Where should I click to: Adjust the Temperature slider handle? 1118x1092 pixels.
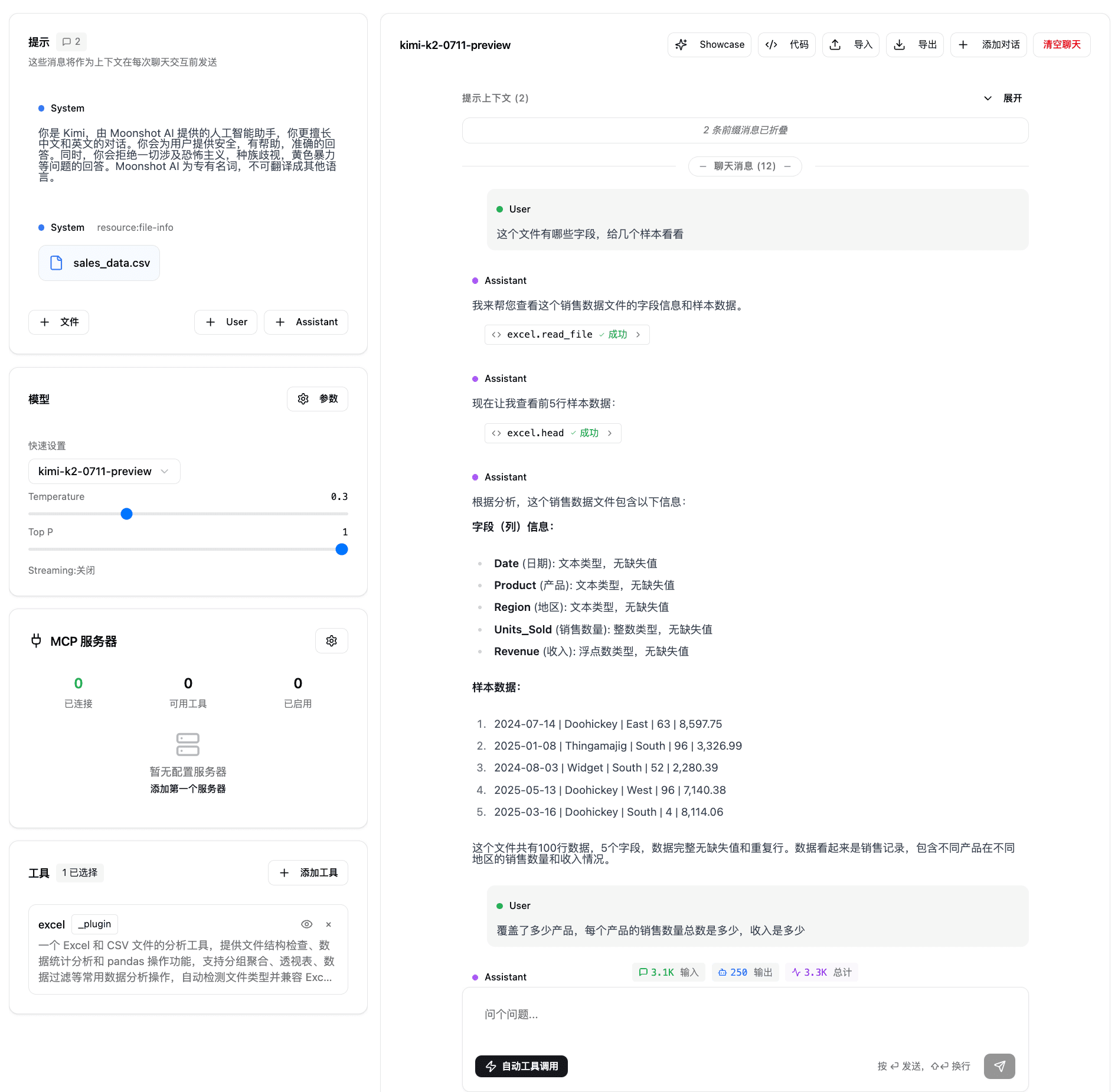pyautogui.click(x=126, y=514)
